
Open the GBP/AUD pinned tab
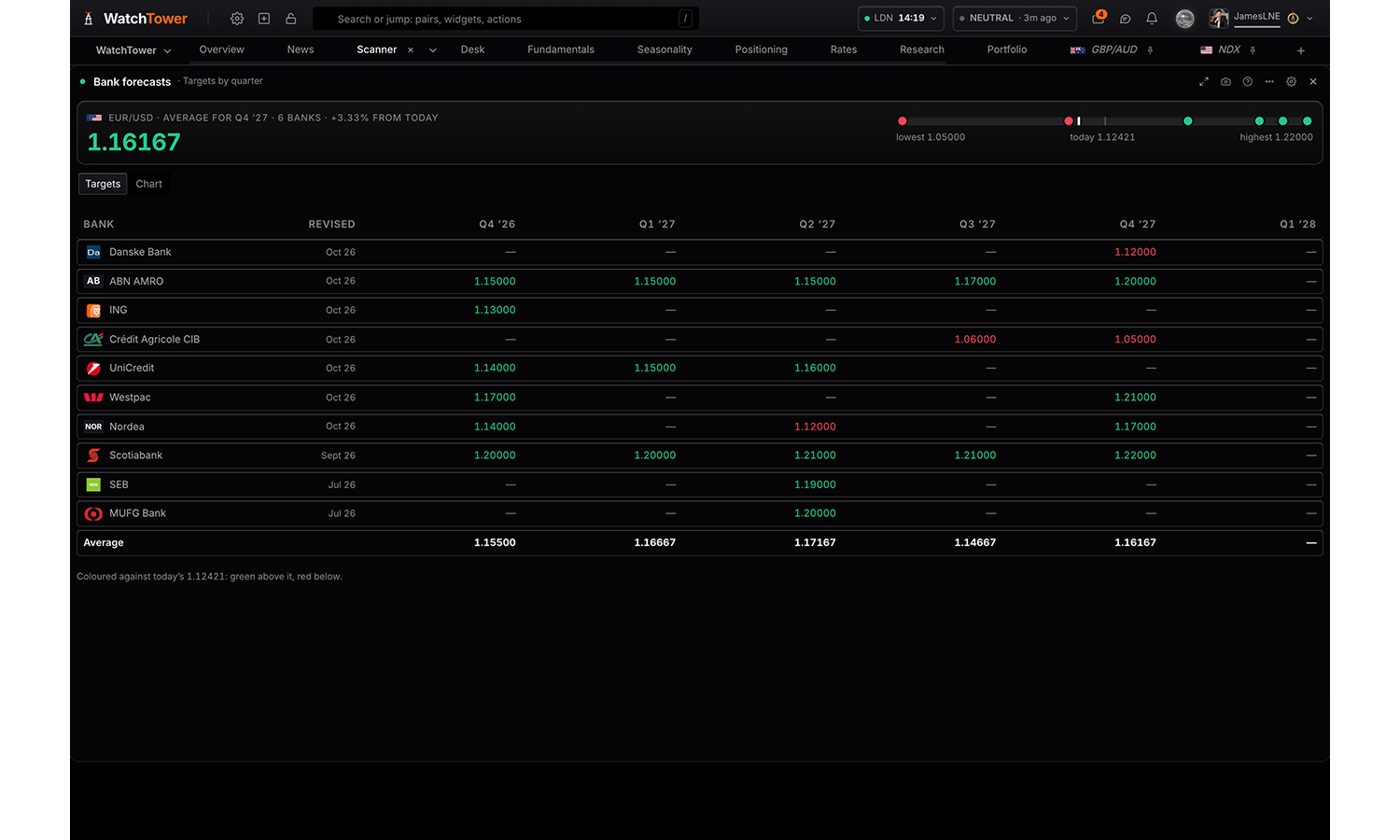(1104, 49)
